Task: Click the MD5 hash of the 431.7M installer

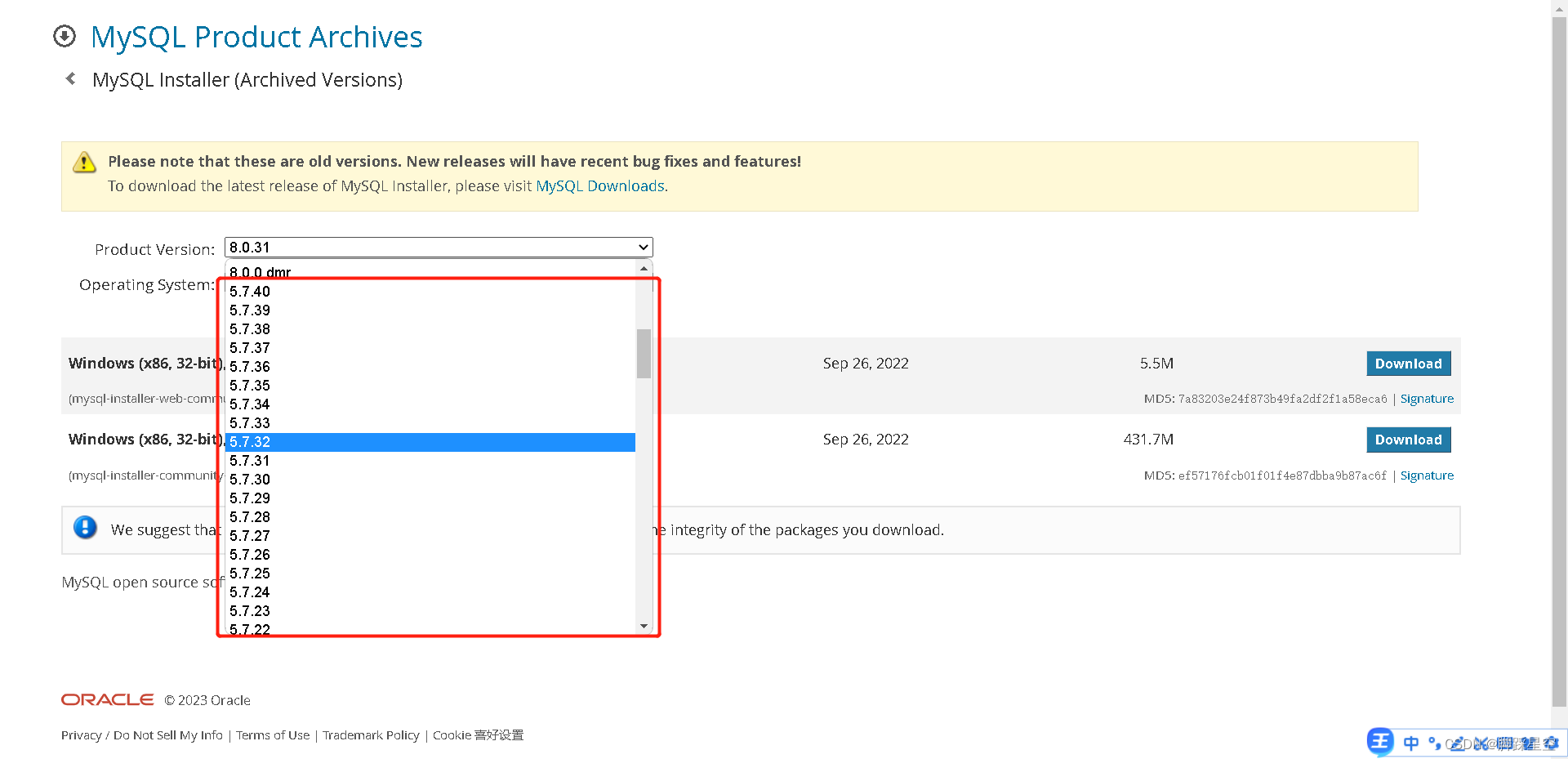Action: click(x=1282, y=475)
